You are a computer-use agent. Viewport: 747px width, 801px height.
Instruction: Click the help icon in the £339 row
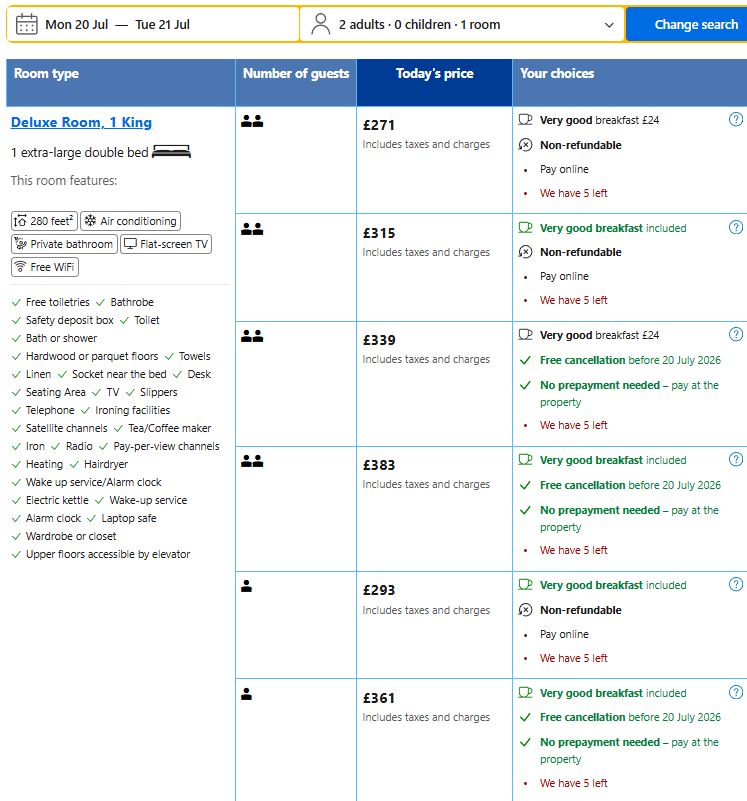[736, 335]
